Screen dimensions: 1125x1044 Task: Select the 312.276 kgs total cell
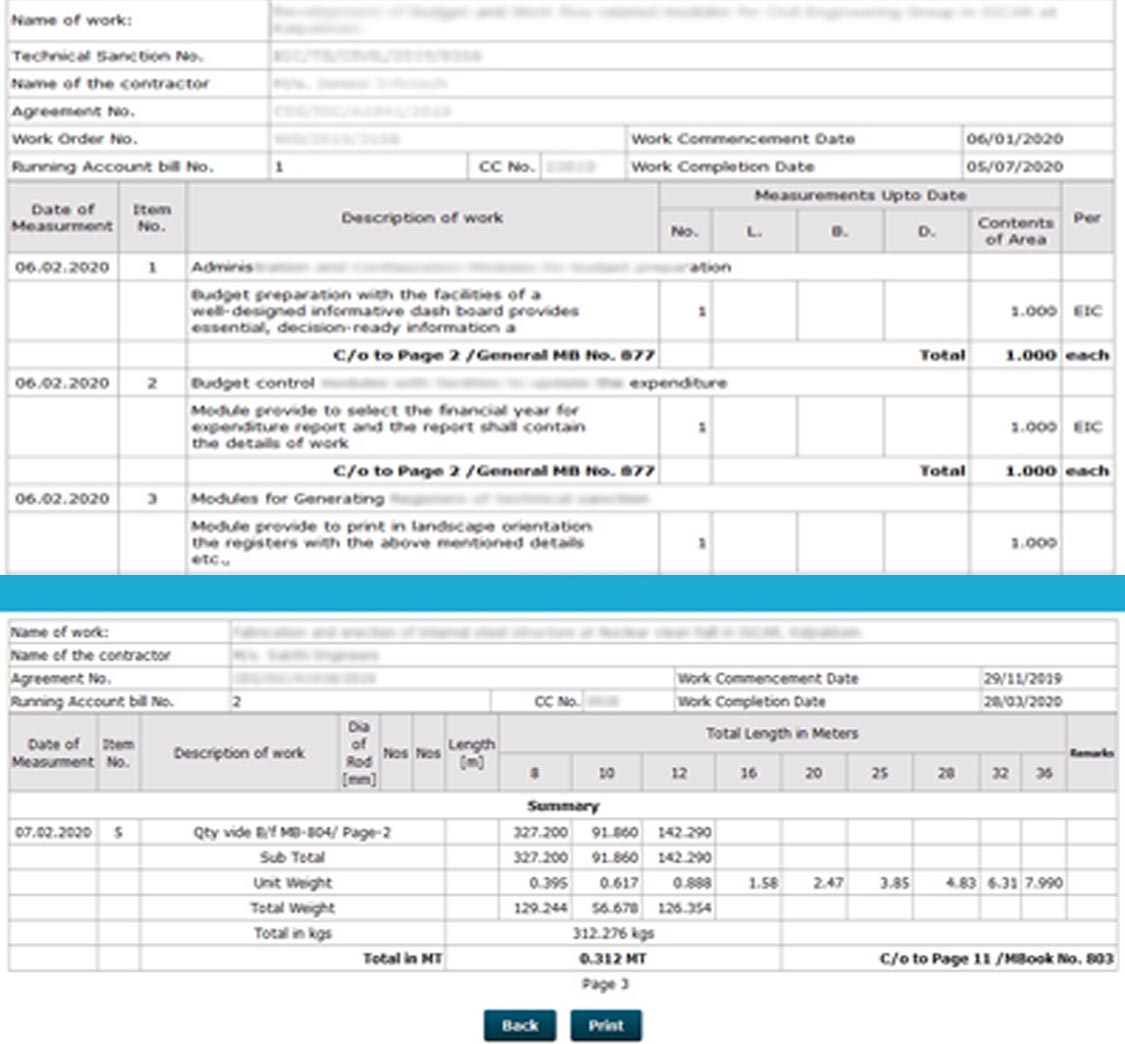tap(612, 934)
